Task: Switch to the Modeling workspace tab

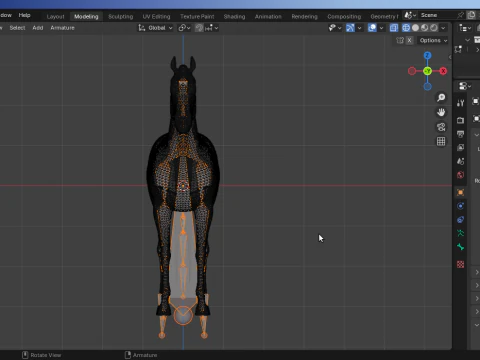Action: (x=86, y=16)
